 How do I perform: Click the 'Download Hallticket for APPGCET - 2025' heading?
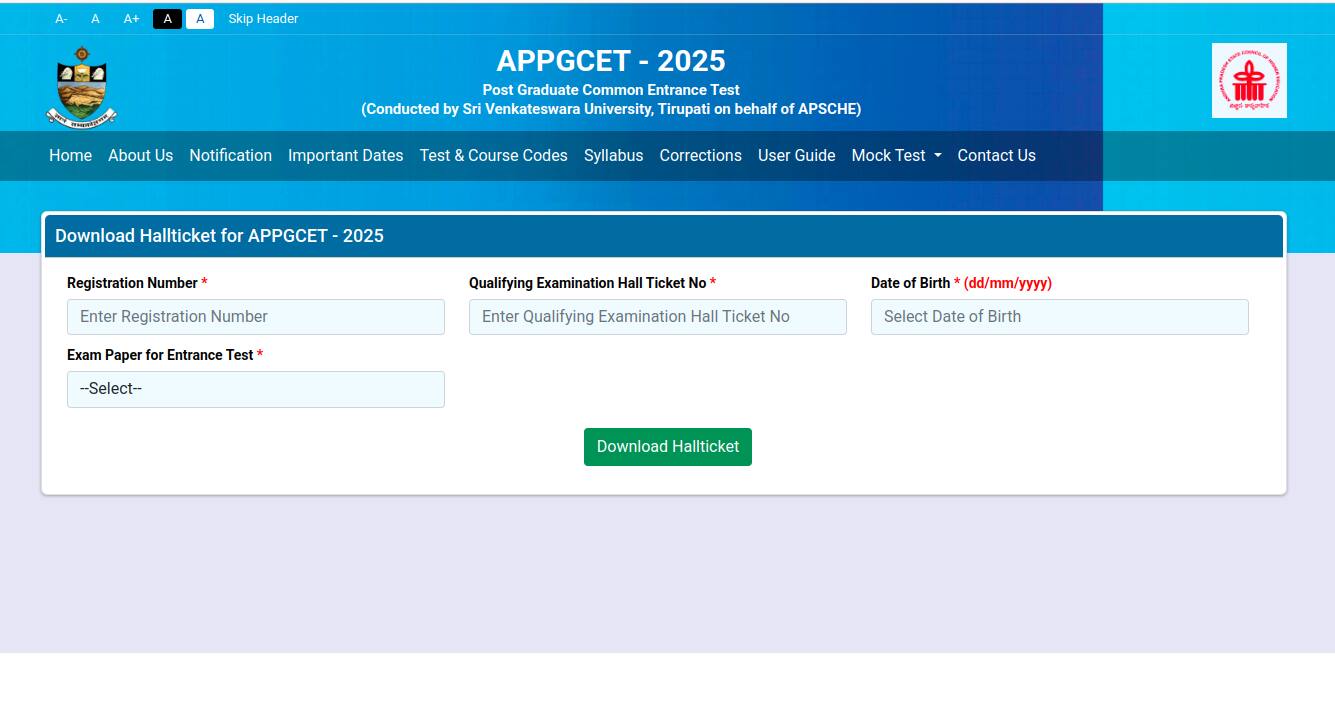pos(219,236)
